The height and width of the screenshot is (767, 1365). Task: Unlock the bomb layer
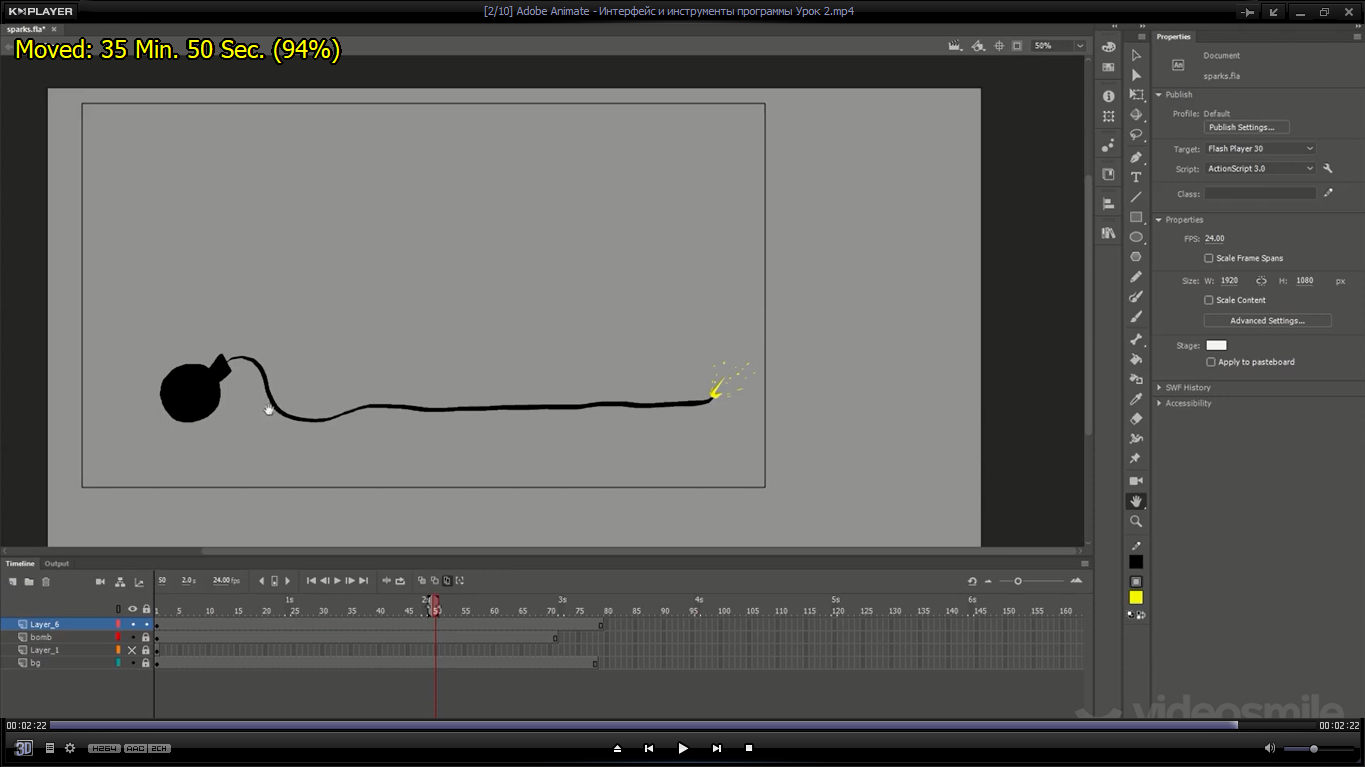click(x=146, y=637)
